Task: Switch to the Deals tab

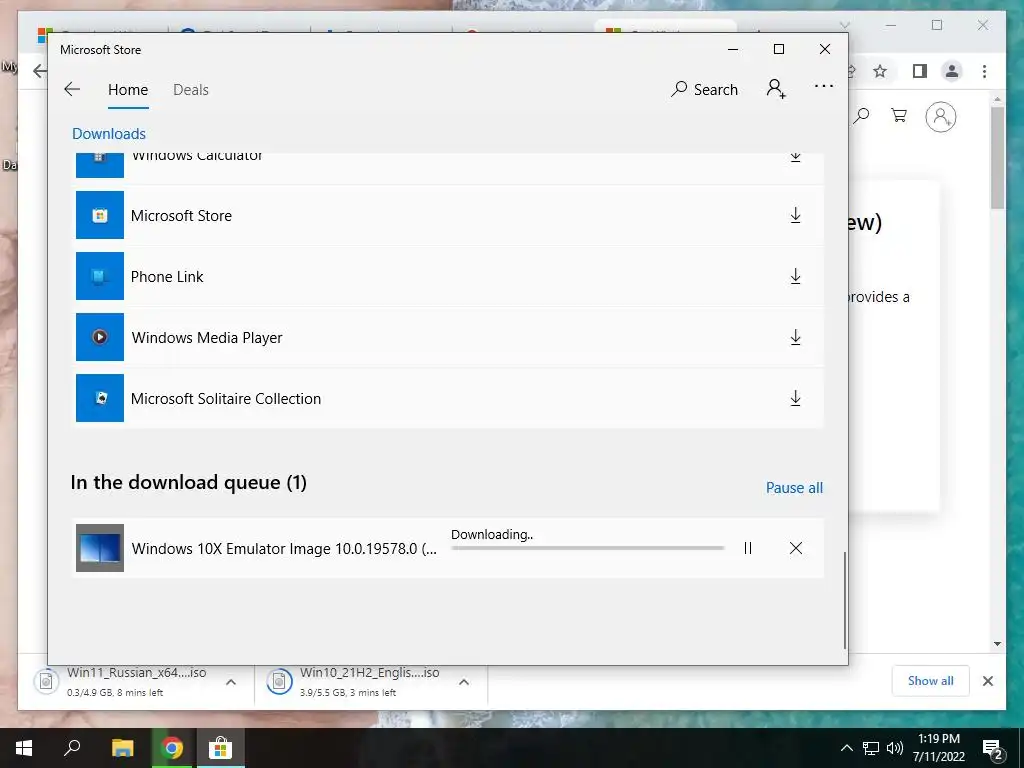Action: (191, 89)
